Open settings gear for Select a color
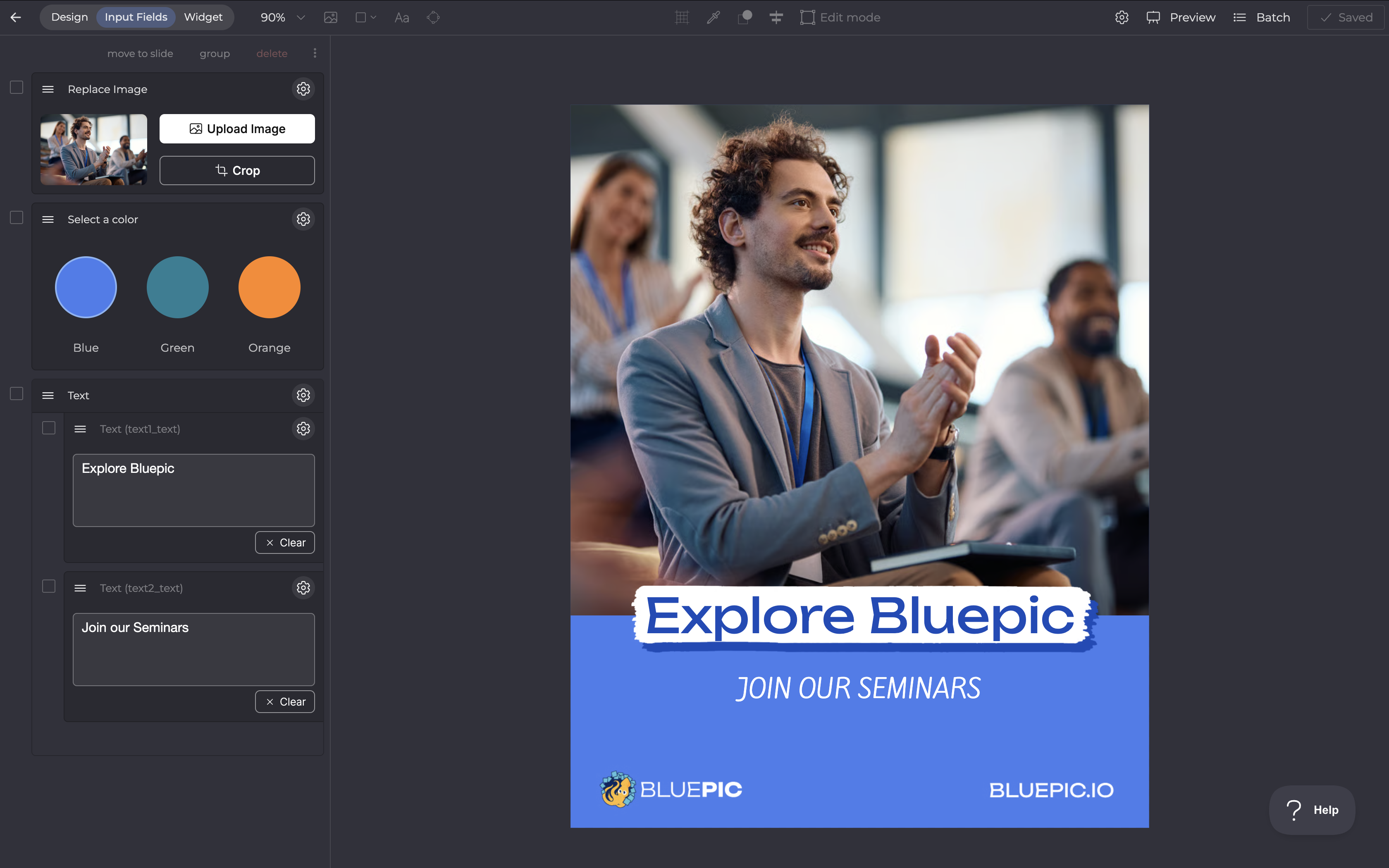This screenshot has width=1389, height=868. [303, 219]
